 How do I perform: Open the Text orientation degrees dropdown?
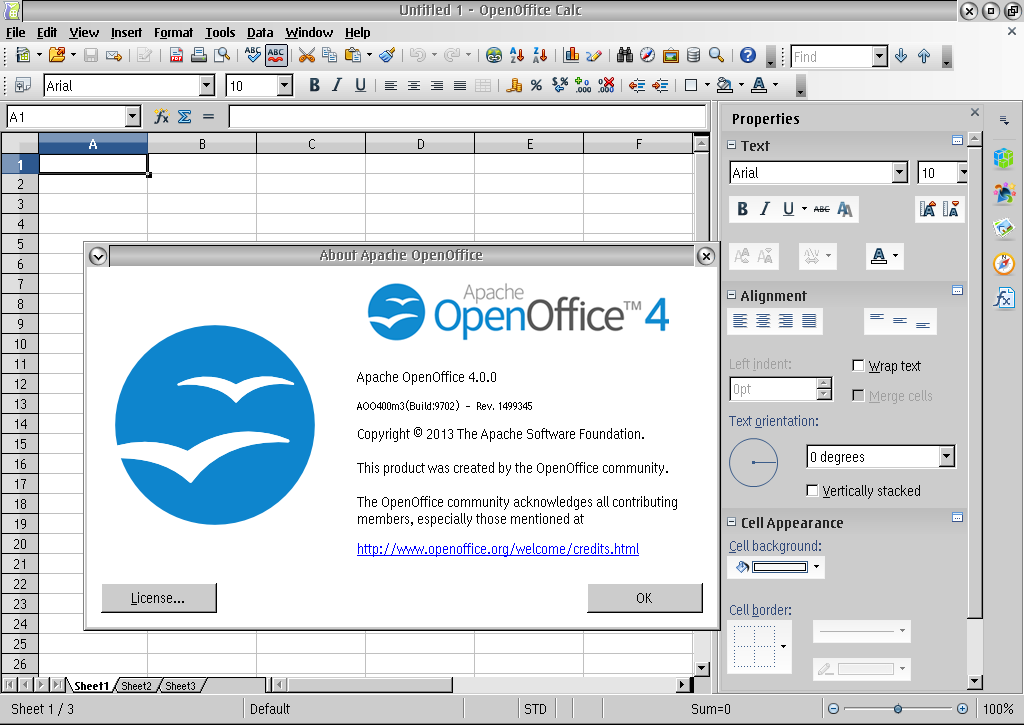[x=947, y=456]
